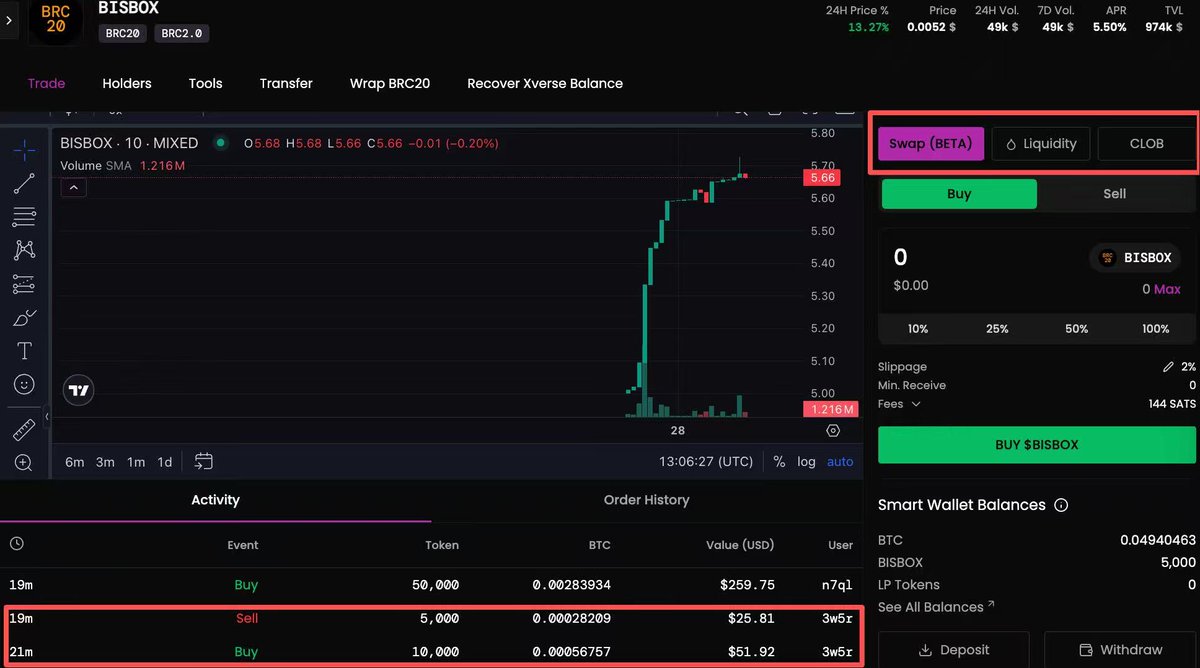This screenshot has height=668, width=1200.
Task: Open the go-to-date calendar icon
Action: pos(203,461)
